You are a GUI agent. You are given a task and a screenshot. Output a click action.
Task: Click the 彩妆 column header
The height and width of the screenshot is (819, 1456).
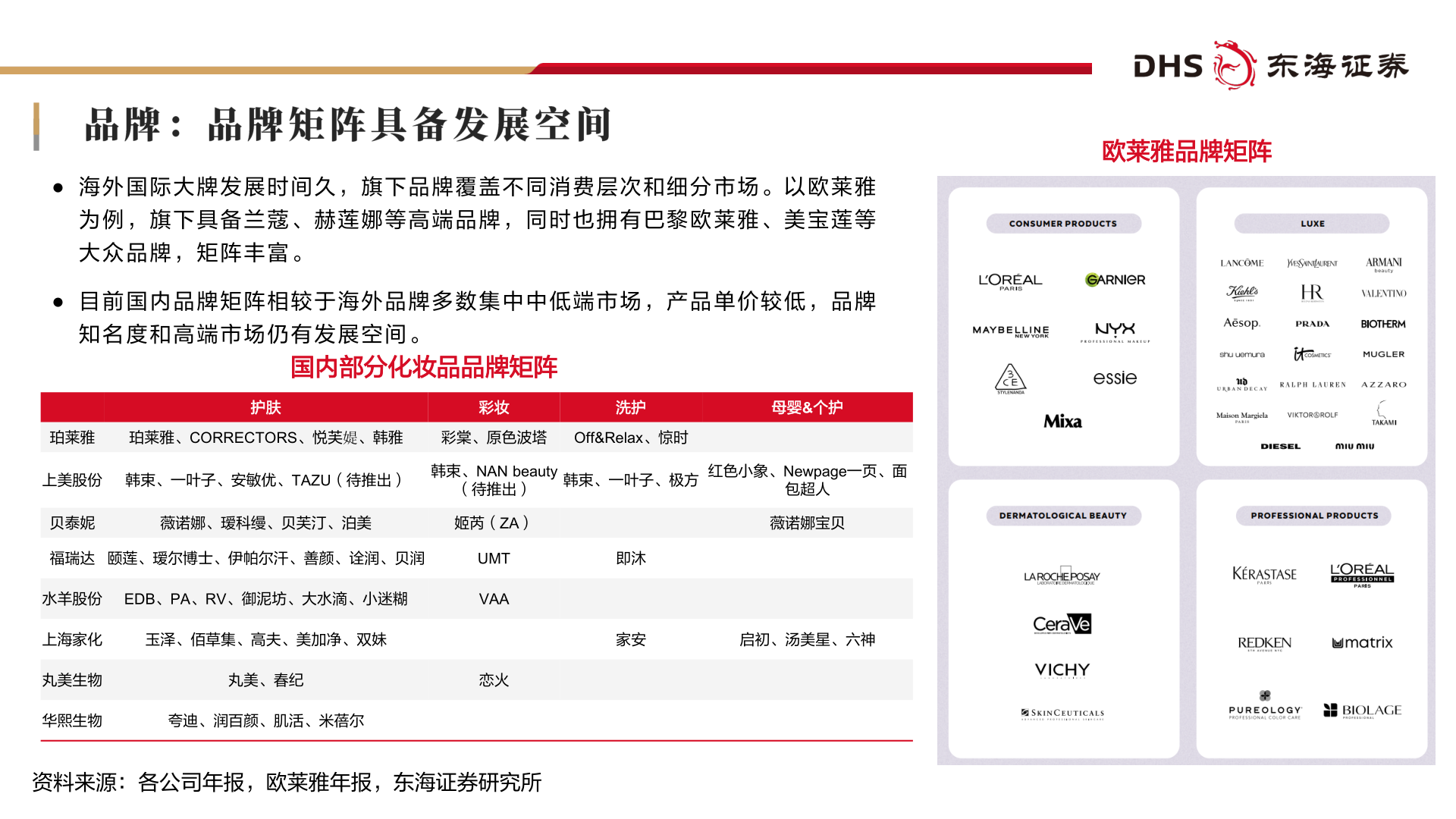coord(494,407)
